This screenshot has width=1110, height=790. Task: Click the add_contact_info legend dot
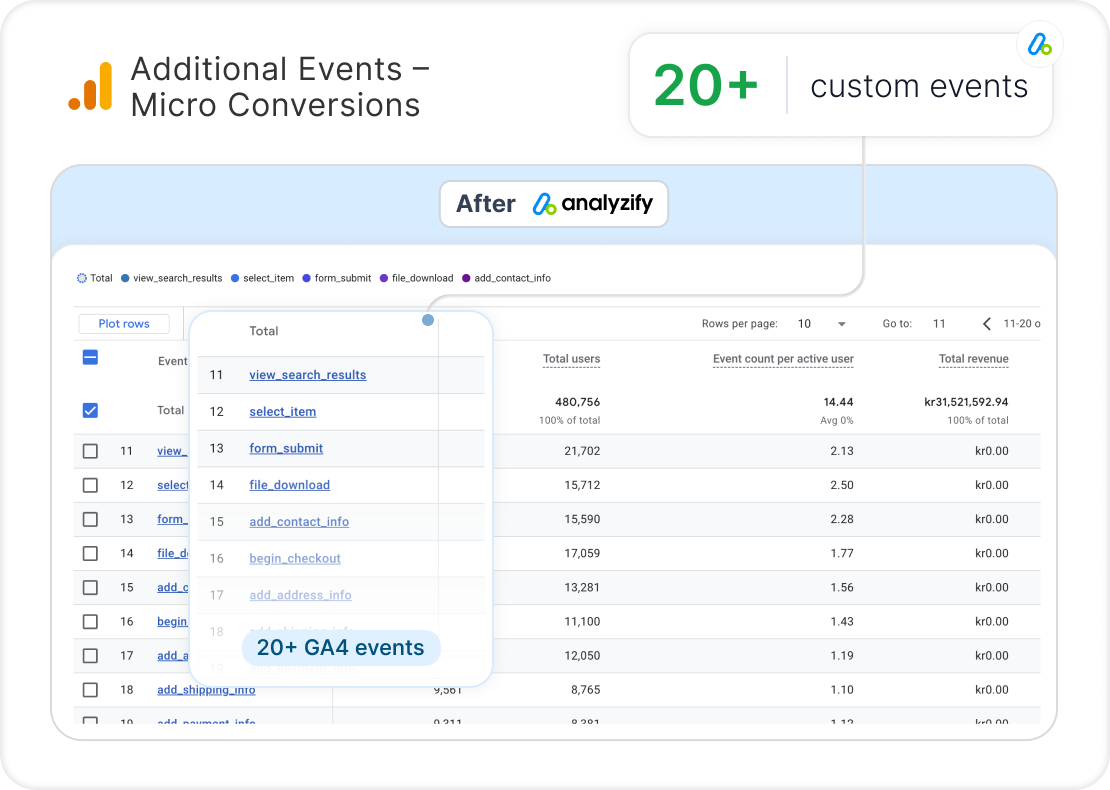tap(467, 278)
